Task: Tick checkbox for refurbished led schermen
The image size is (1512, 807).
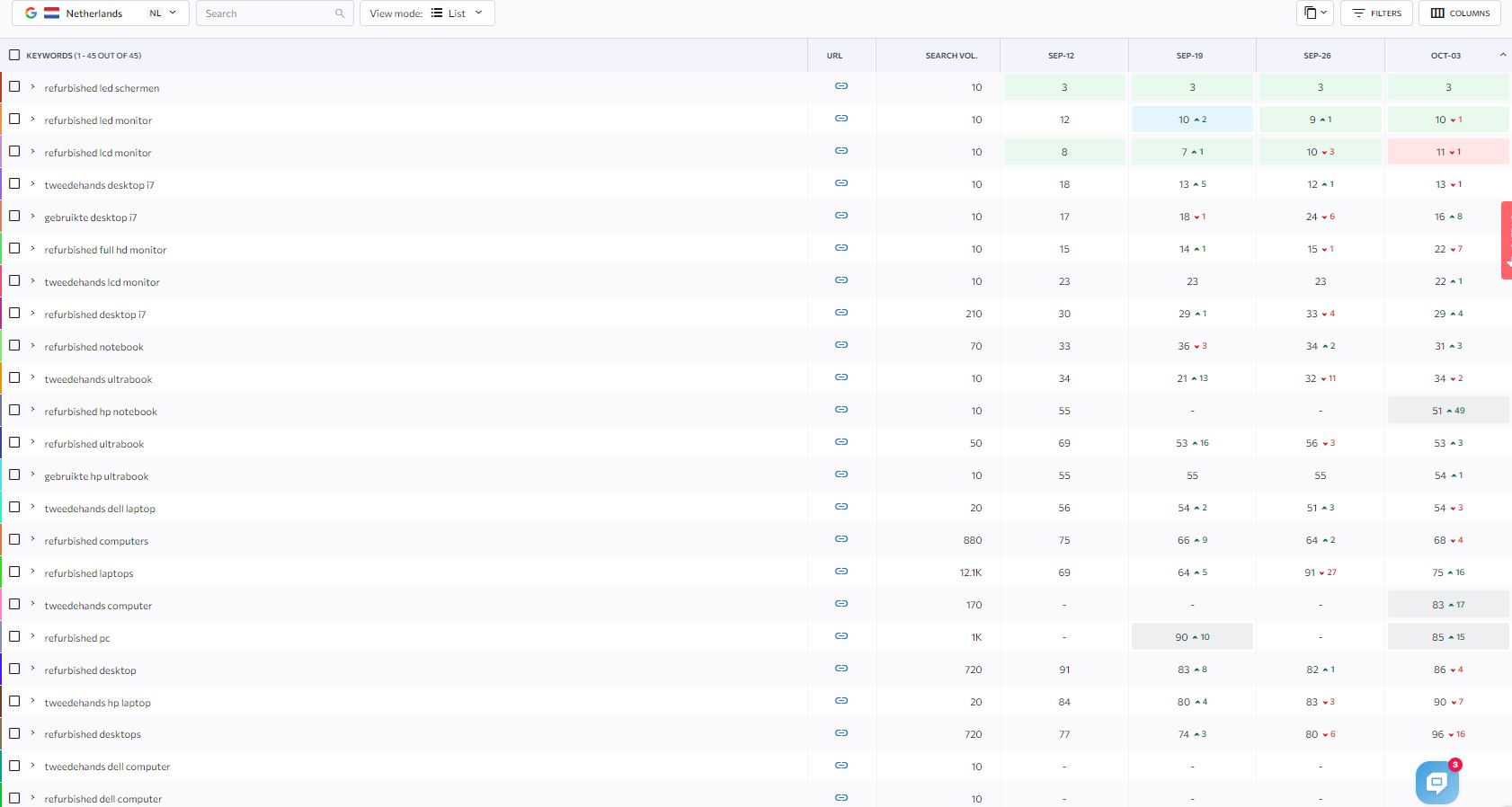Action: [x=14, y=86]
